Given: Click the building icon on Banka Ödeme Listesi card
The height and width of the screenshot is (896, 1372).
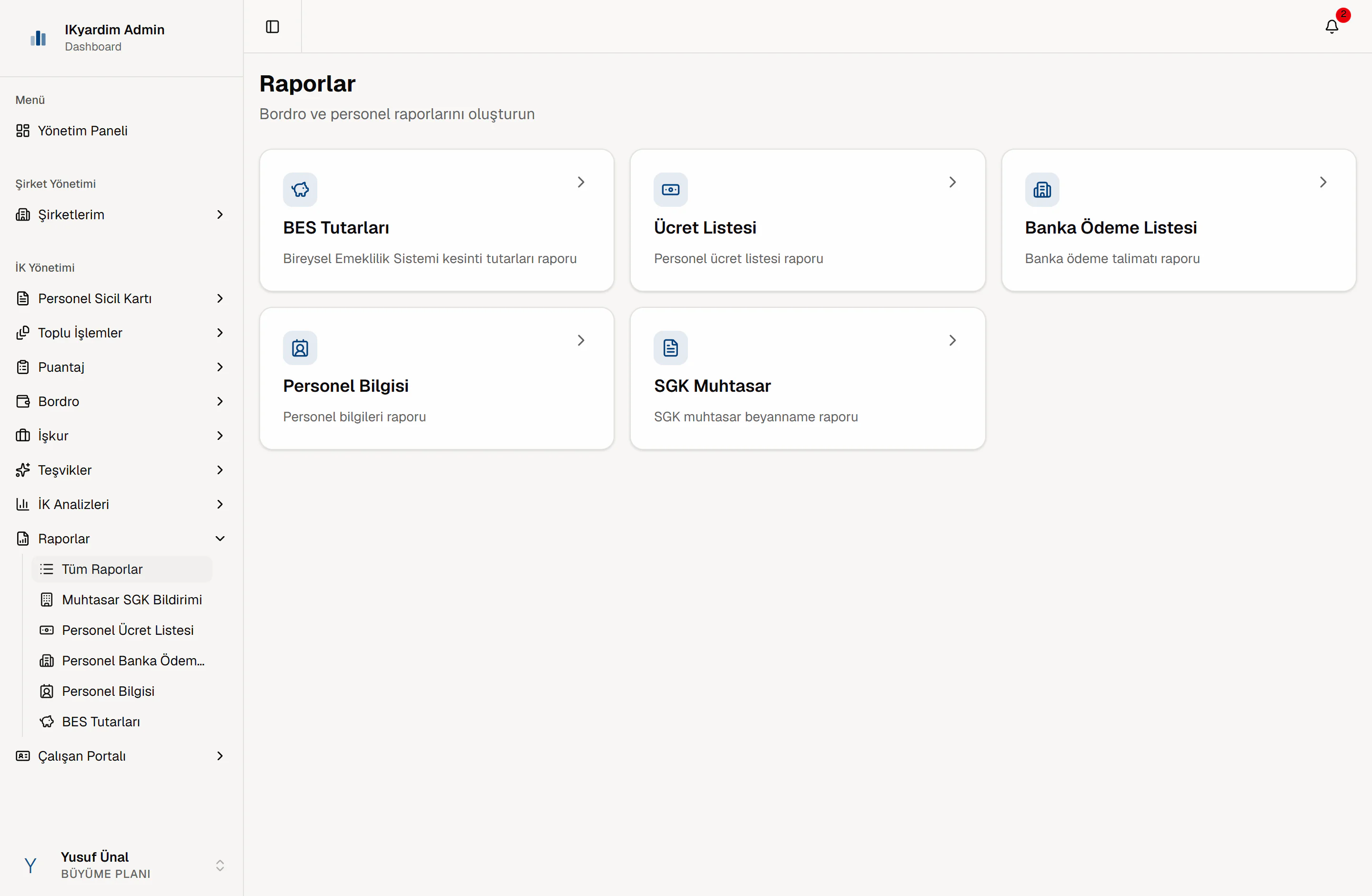Looking at the screenshot, I should (1042, 189).
